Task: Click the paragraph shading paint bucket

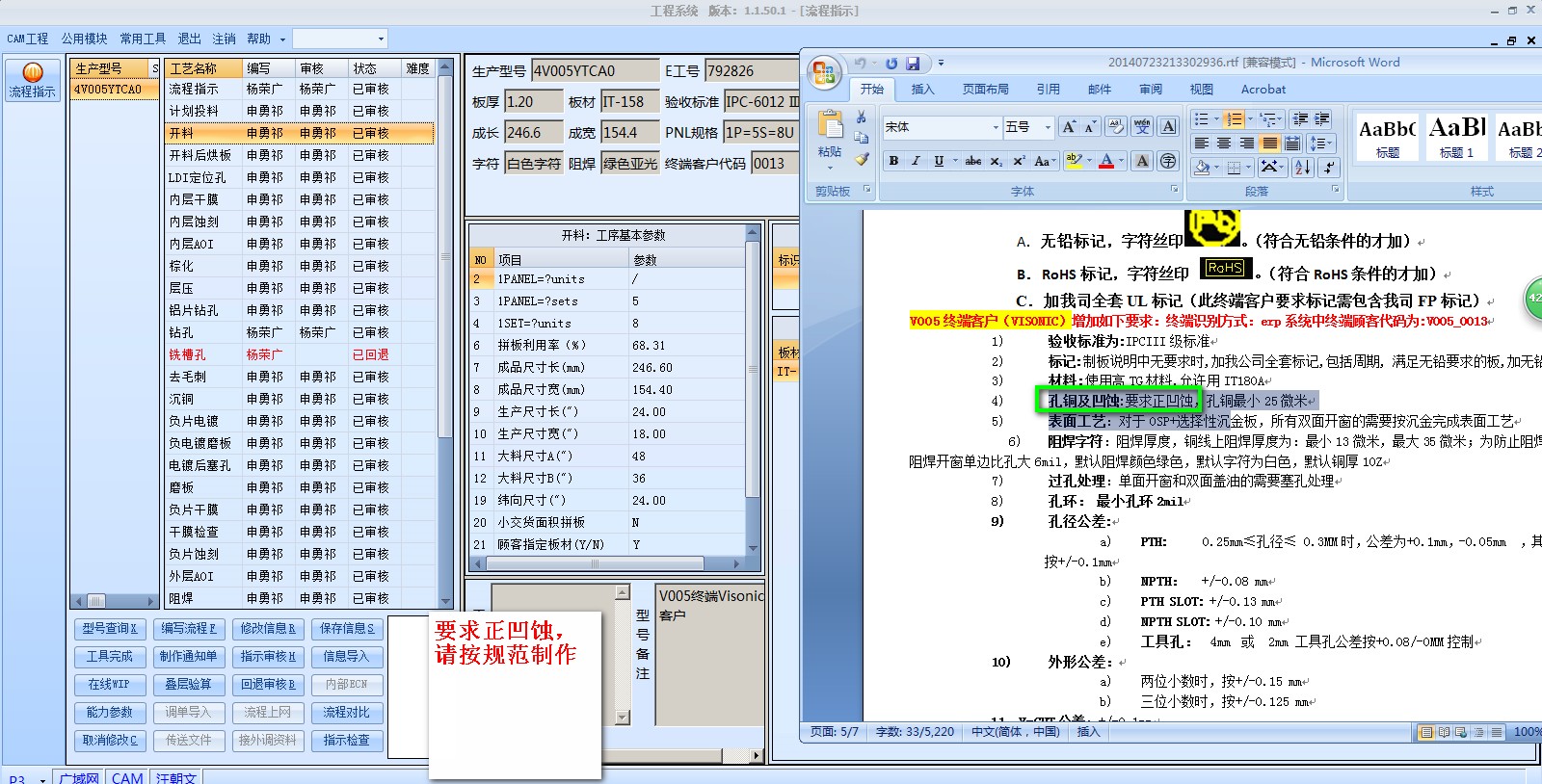Action: click(1203, 168)
